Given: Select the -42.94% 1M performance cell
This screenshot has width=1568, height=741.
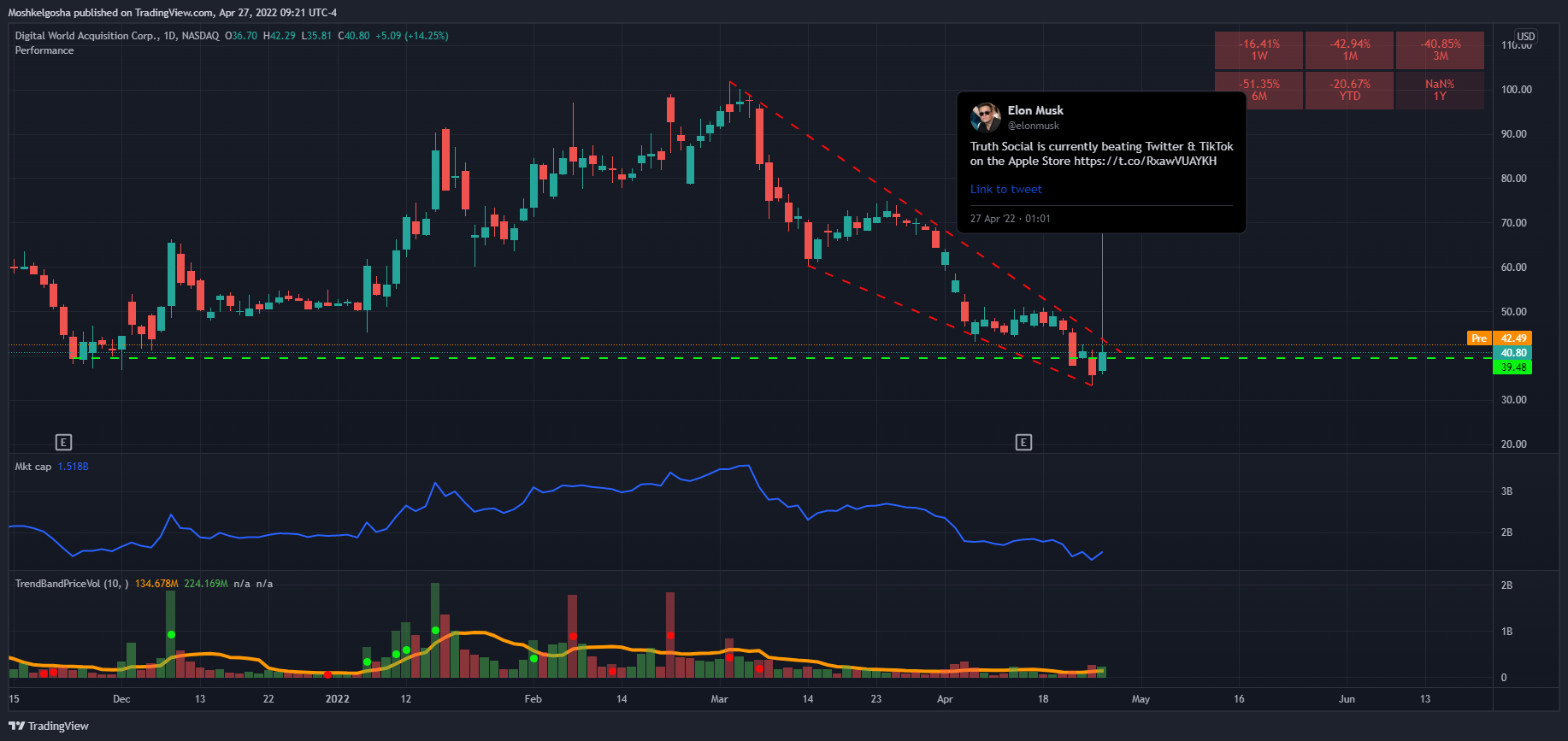Looking at the screenshot, I should pos(1350,50).
